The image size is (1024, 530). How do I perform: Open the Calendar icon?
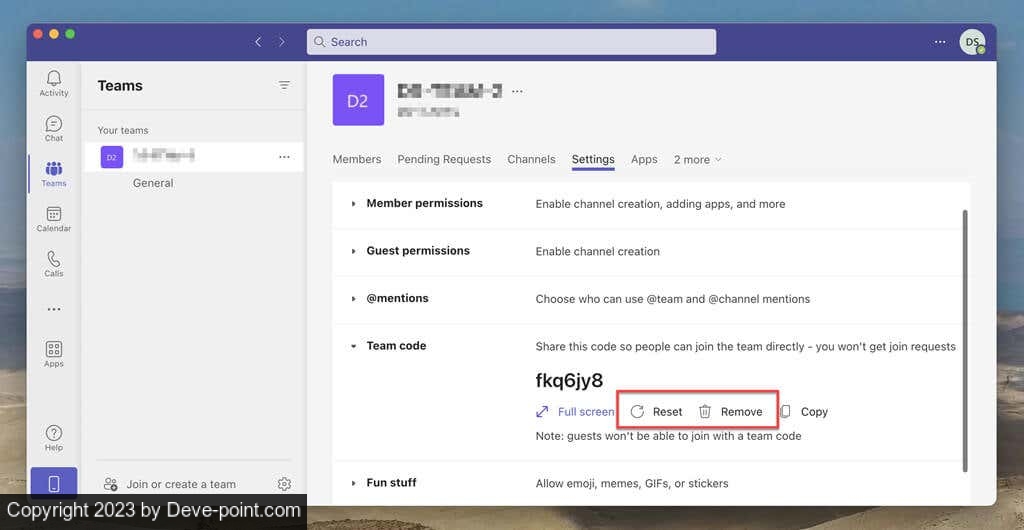point(54,218)
